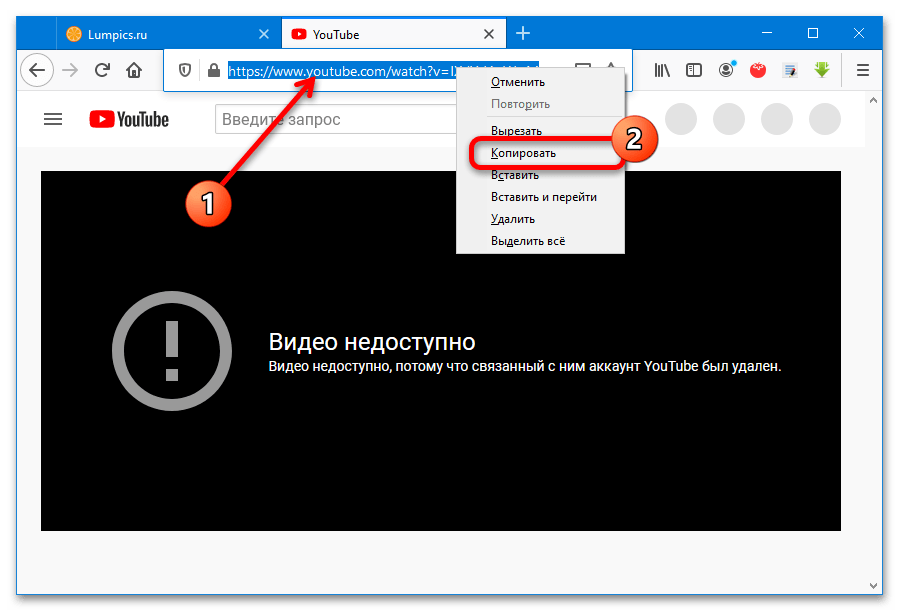Reload the current page
The image size is (899, 611).
click(102, 70)
